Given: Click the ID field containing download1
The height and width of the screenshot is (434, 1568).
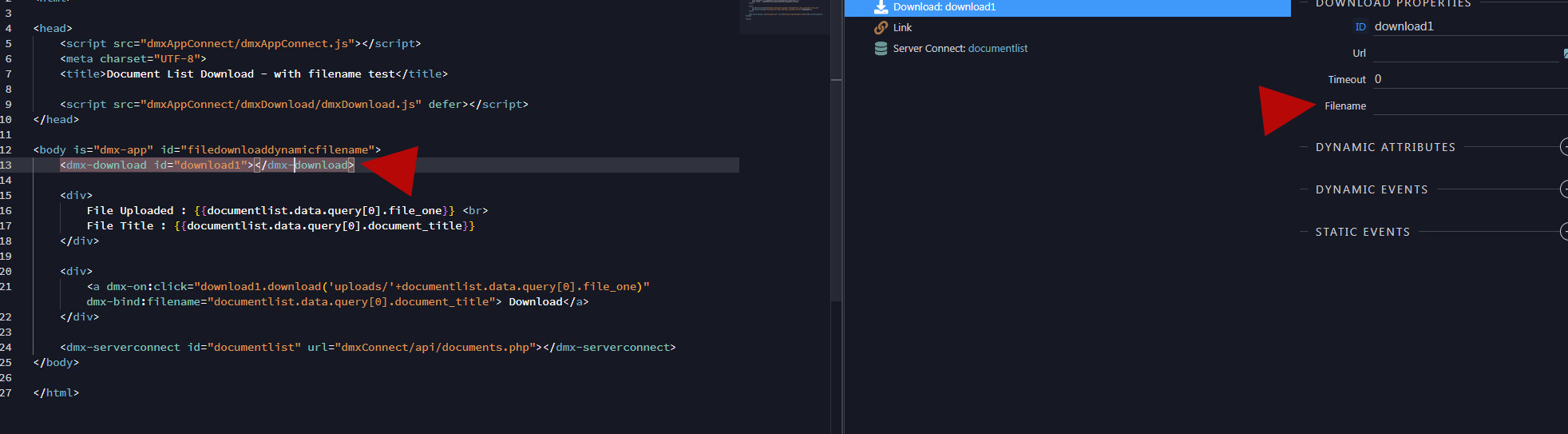Looking at the screenshot, I should pos(1470,26).
